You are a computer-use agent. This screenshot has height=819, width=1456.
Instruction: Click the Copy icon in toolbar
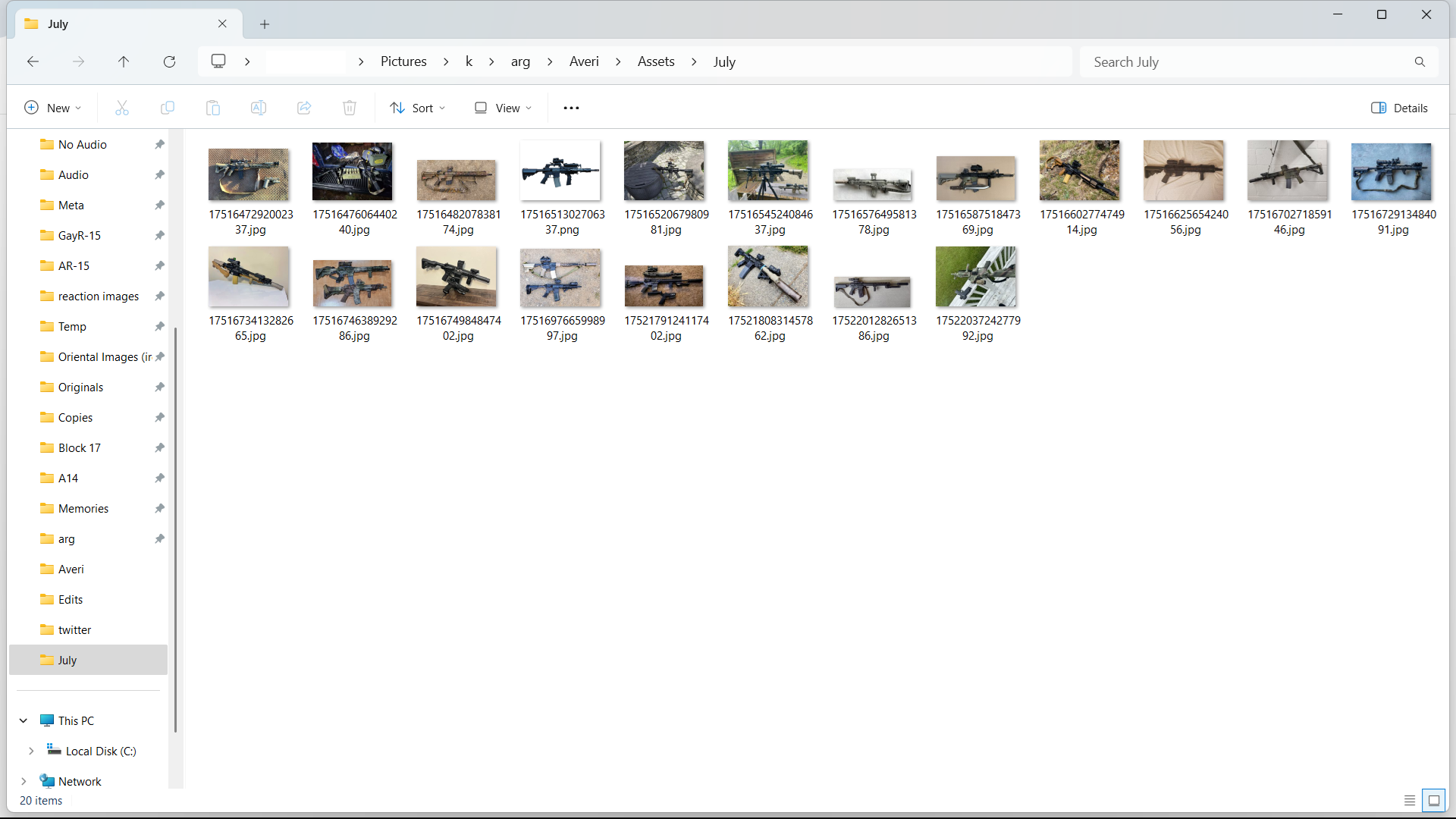pyautogui.click(x=168, y=108)
